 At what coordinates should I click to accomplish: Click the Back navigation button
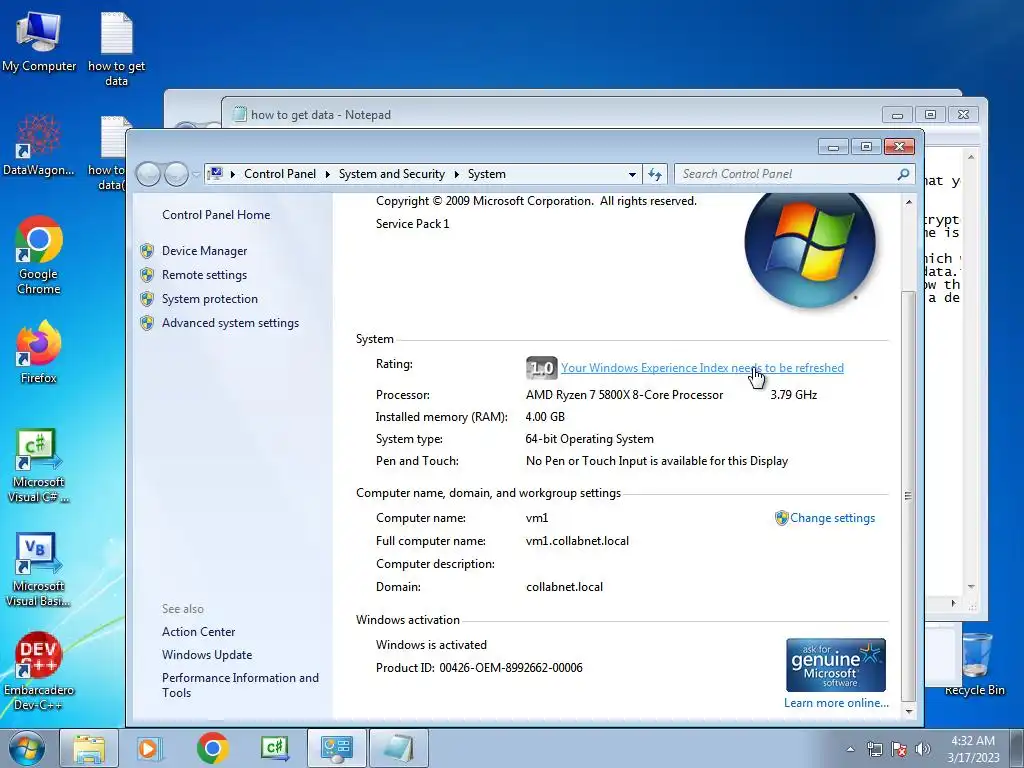tap(149, 174)
